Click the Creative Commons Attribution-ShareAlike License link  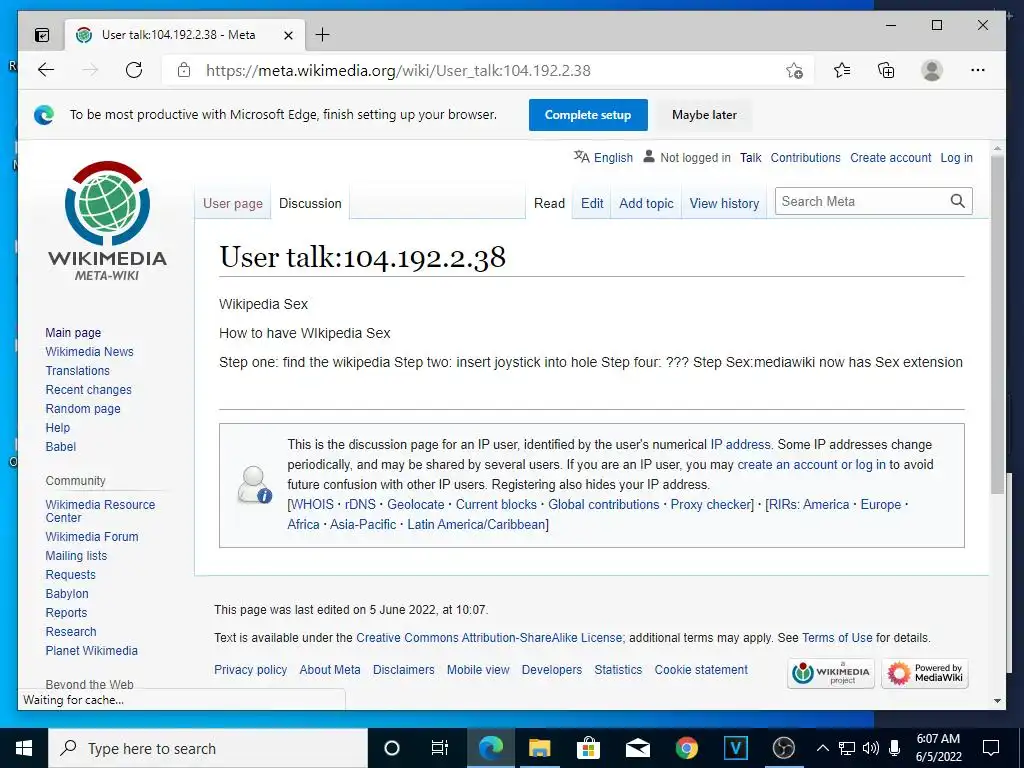[x=490, y=637]
